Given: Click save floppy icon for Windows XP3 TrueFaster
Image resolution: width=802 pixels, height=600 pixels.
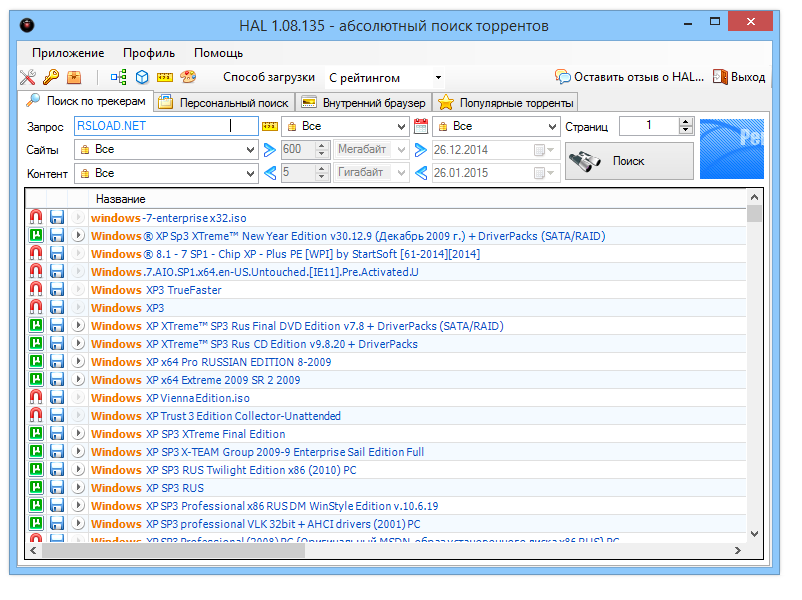Looking at the screenshot, I should [57, 290].
